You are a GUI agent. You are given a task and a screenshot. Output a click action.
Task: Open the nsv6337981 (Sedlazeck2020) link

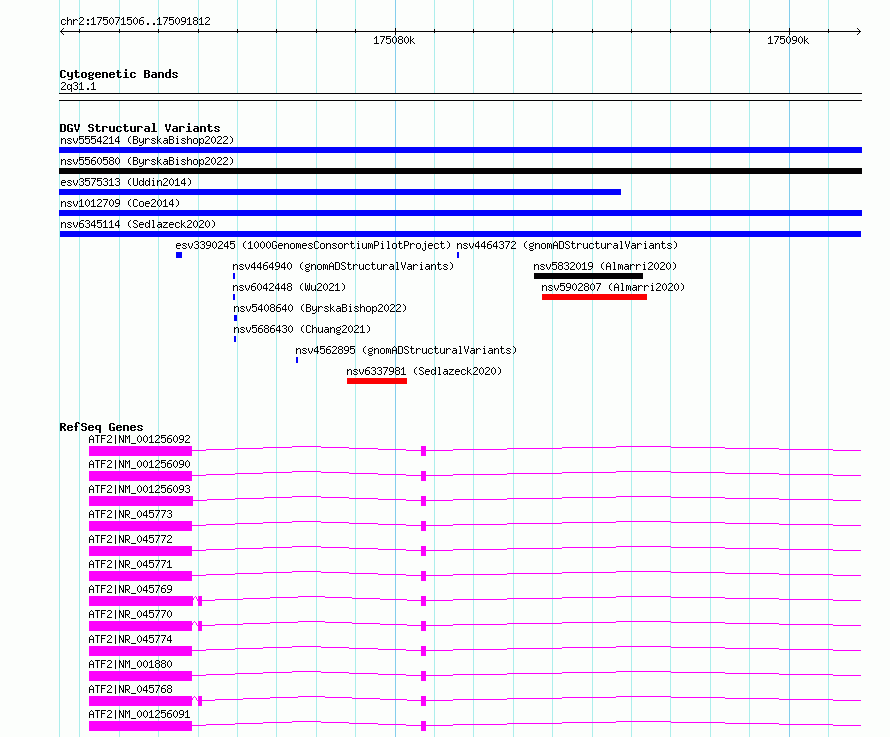(x=424, y=371)
